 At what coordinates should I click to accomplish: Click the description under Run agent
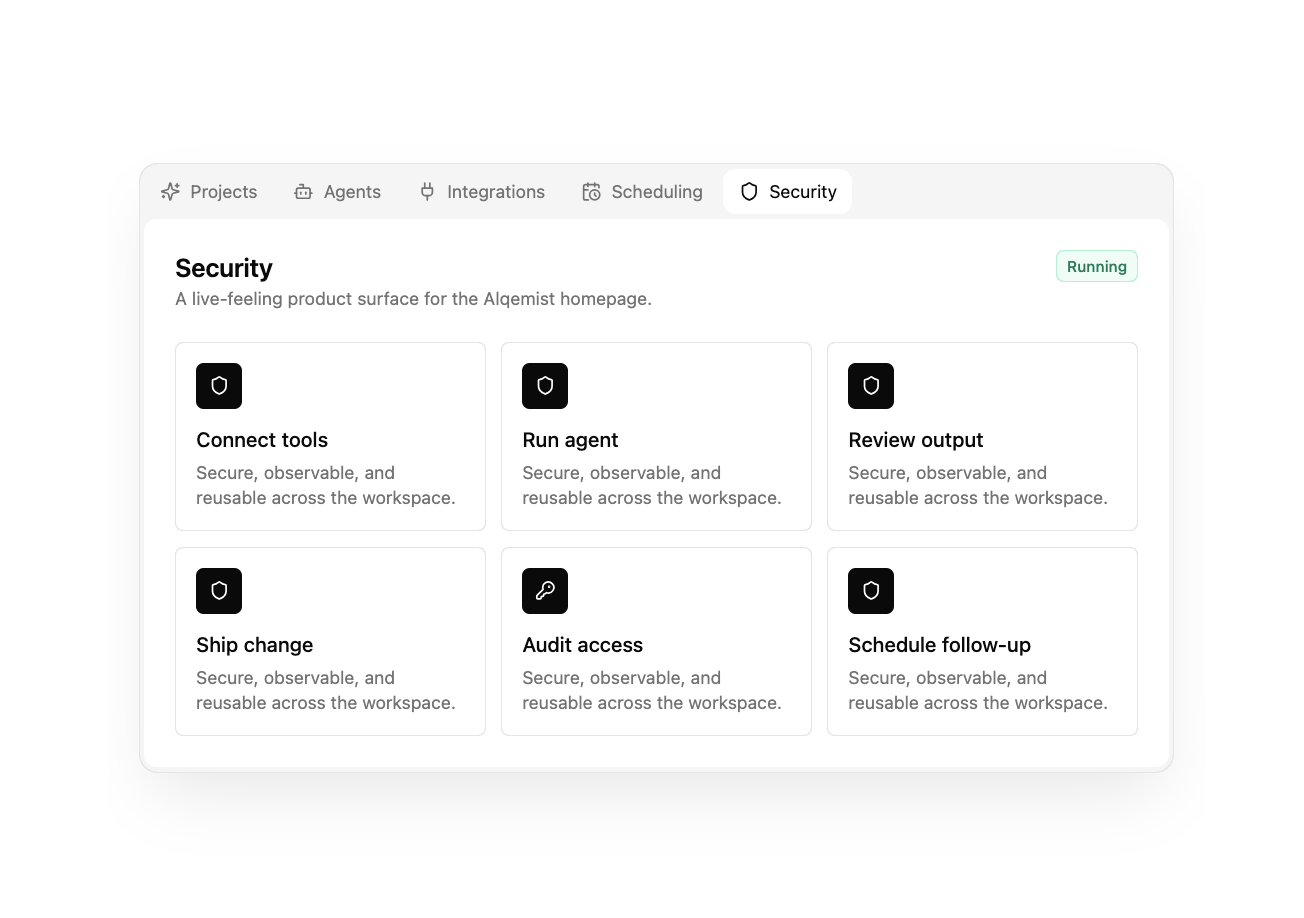click(652, 486)
